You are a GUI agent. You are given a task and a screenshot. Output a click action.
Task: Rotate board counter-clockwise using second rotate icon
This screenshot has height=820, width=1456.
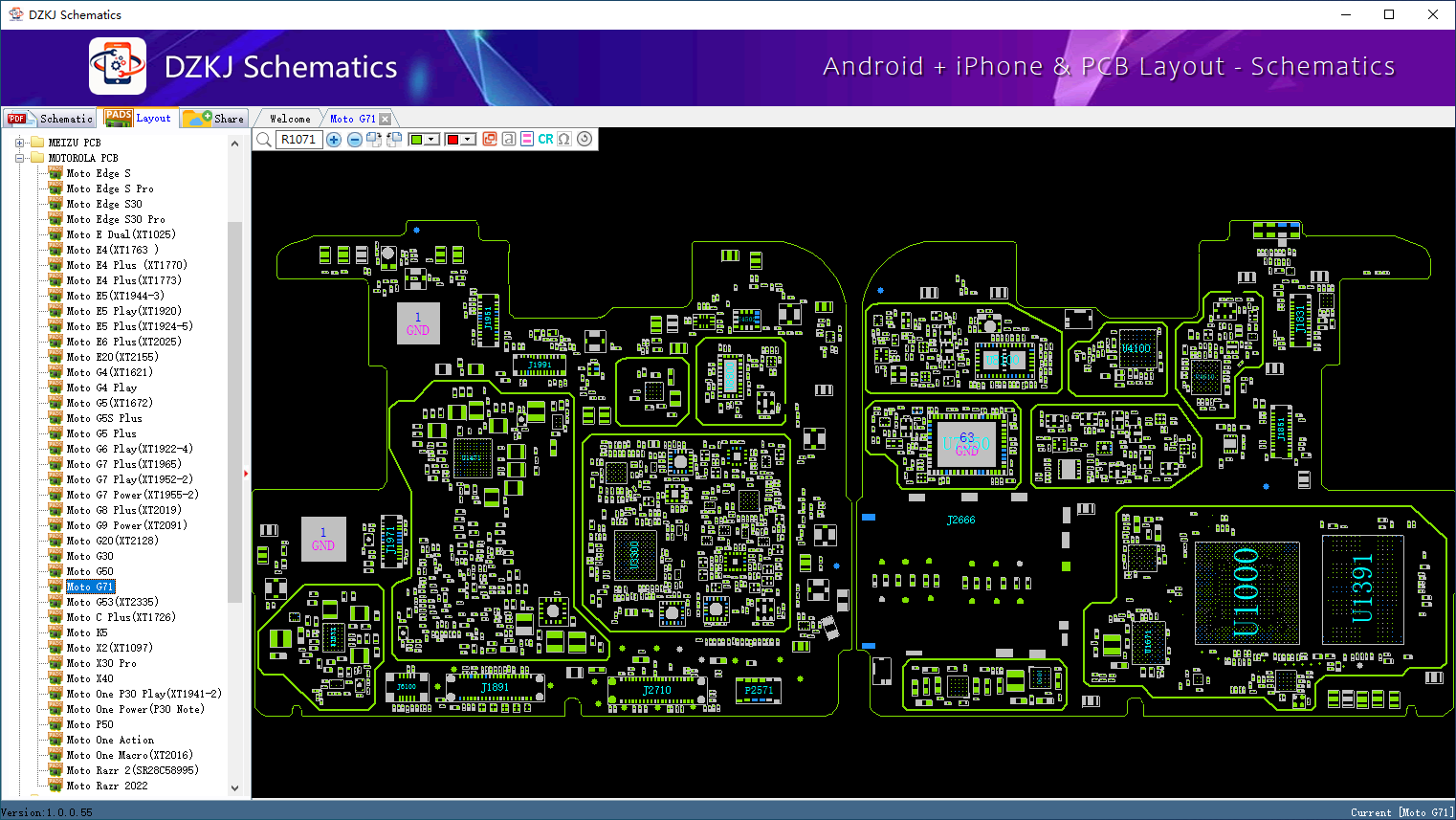394,140
